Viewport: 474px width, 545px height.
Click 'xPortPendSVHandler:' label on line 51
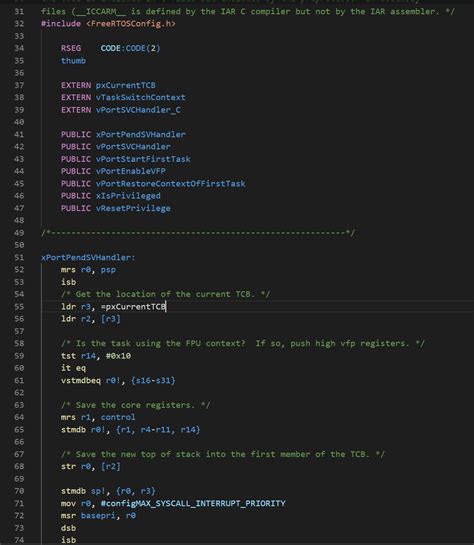click(x=88, y=258)
